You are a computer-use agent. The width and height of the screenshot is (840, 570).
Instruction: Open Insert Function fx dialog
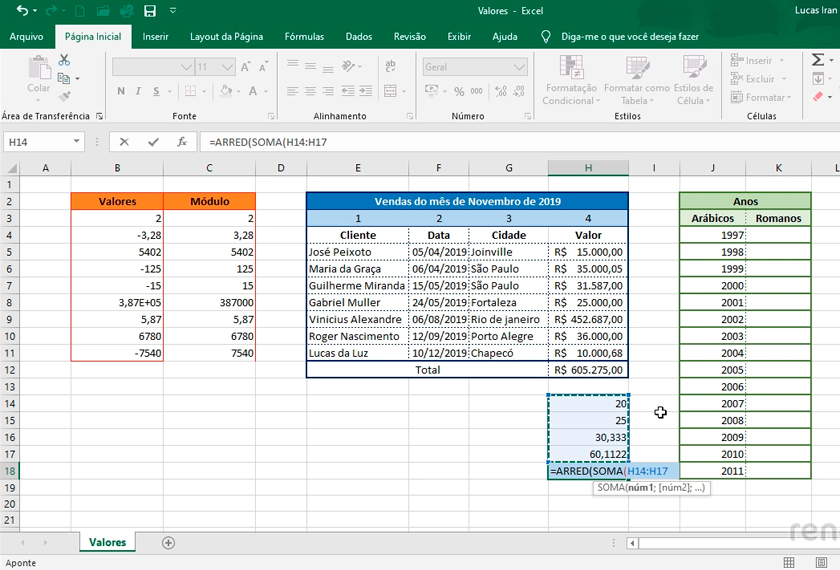point(181,142)
